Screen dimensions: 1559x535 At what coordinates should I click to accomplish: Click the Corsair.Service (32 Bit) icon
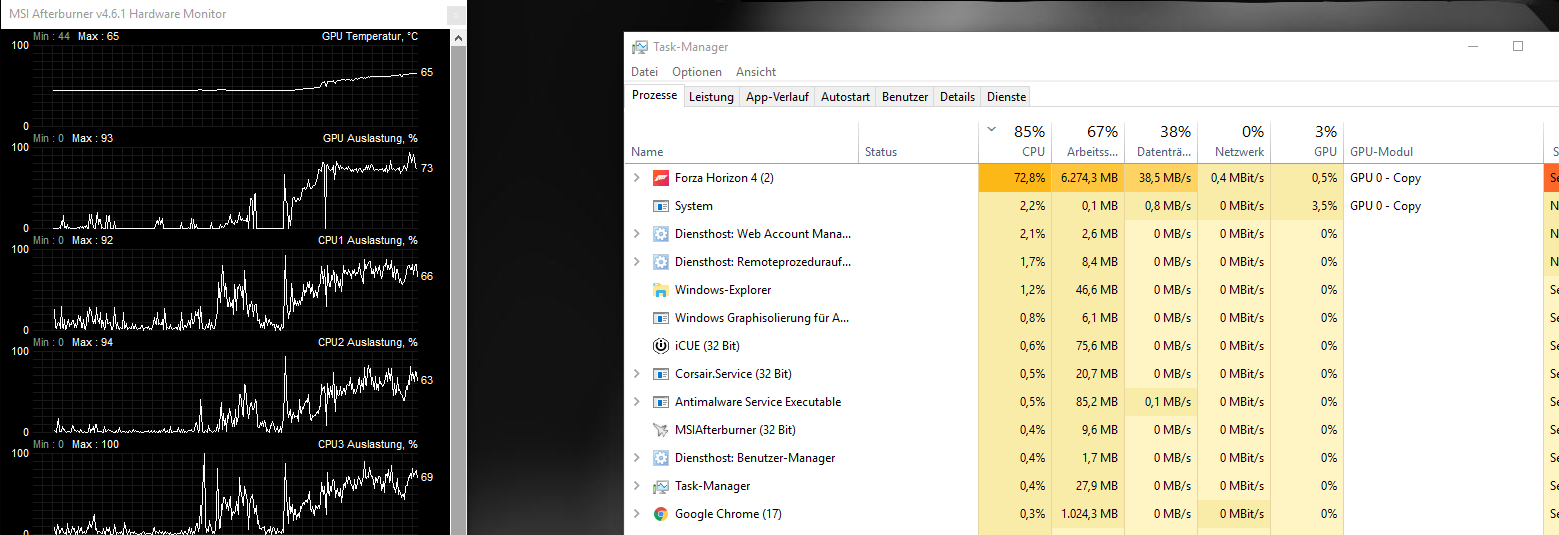pos(660,374)
